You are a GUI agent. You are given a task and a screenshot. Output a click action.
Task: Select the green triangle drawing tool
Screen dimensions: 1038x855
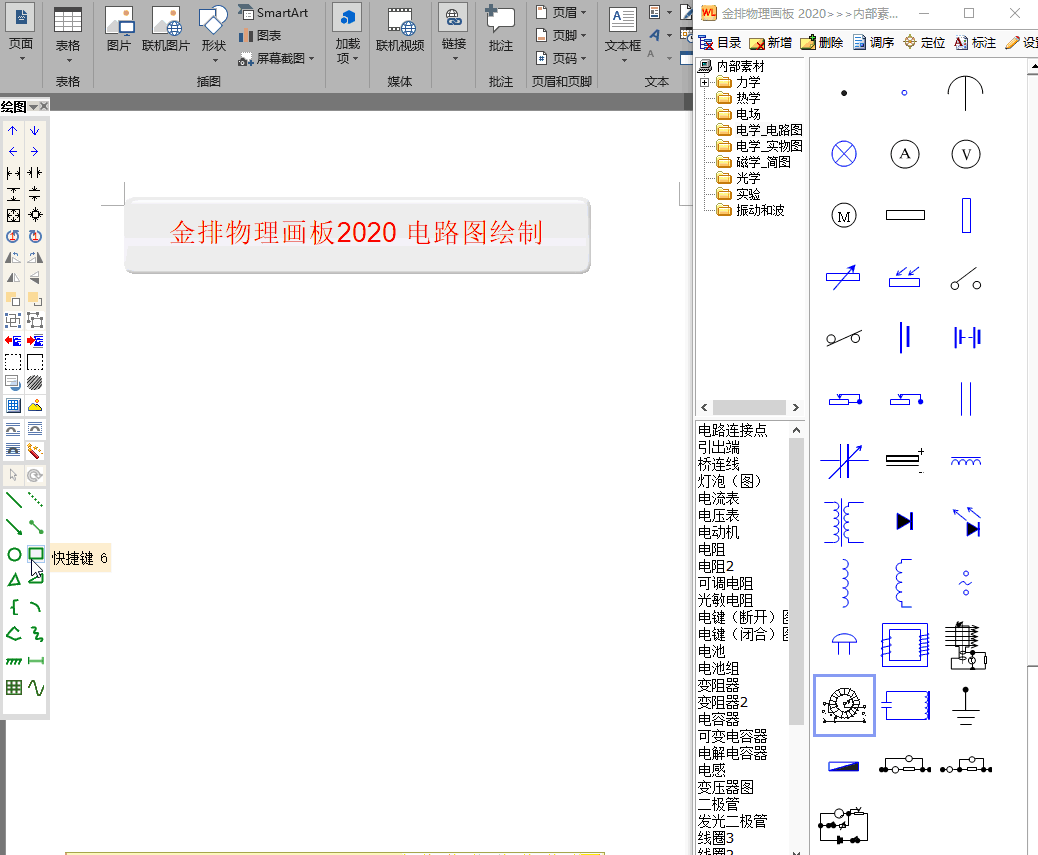click(x=14, y=580)
